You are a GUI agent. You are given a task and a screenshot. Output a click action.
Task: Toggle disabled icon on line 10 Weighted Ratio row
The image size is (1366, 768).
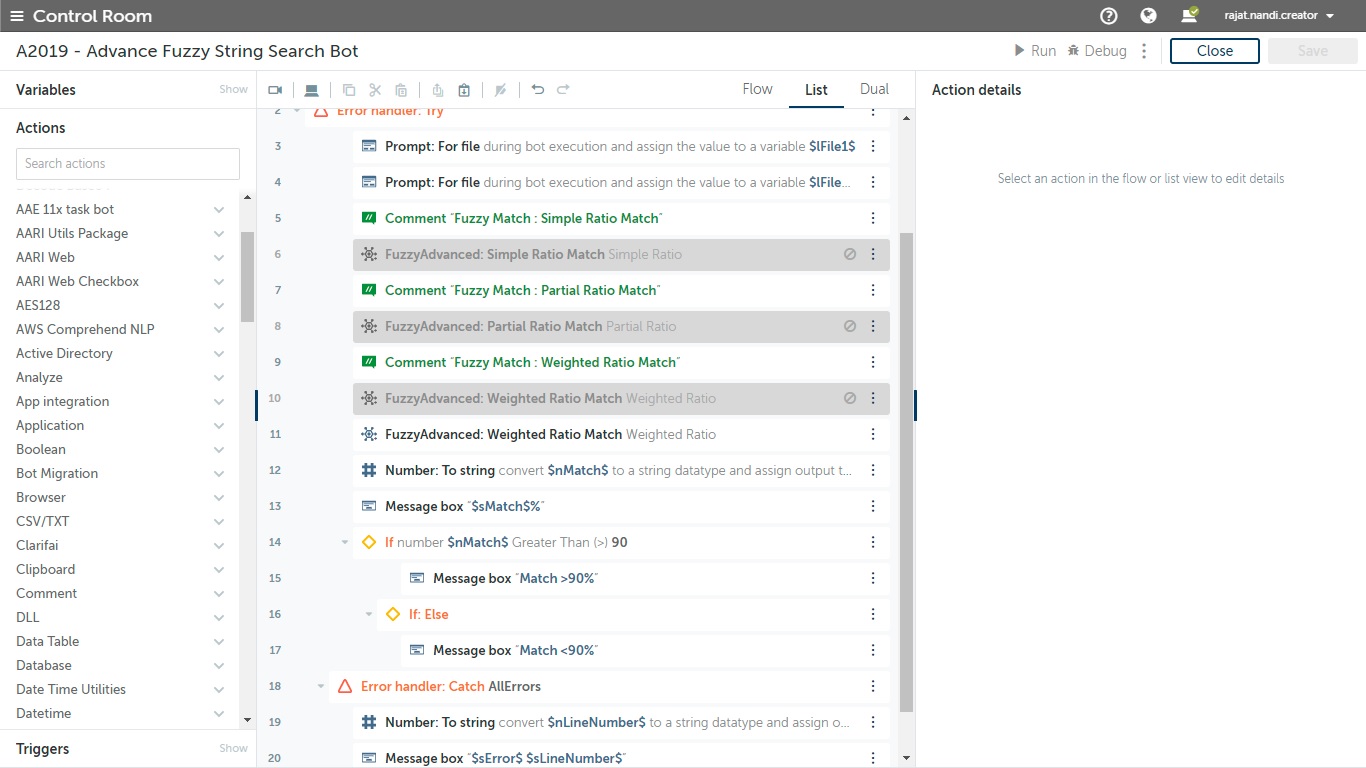point(850,398)
